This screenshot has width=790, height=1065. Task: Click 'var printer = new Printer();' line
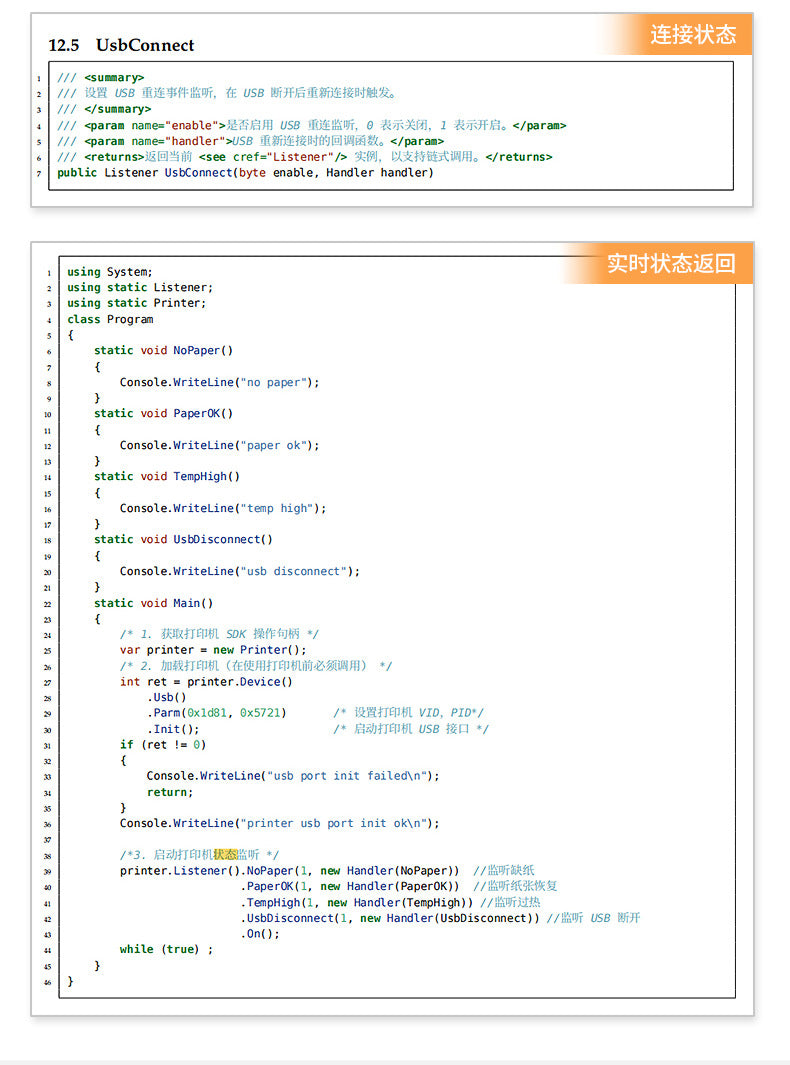[213, 650]
